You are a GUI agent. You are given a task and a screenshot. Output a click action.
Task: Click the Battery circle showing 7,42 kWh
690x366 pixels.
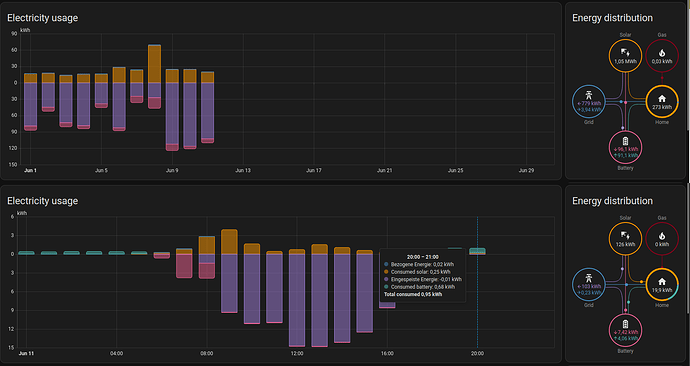[625, 330]
